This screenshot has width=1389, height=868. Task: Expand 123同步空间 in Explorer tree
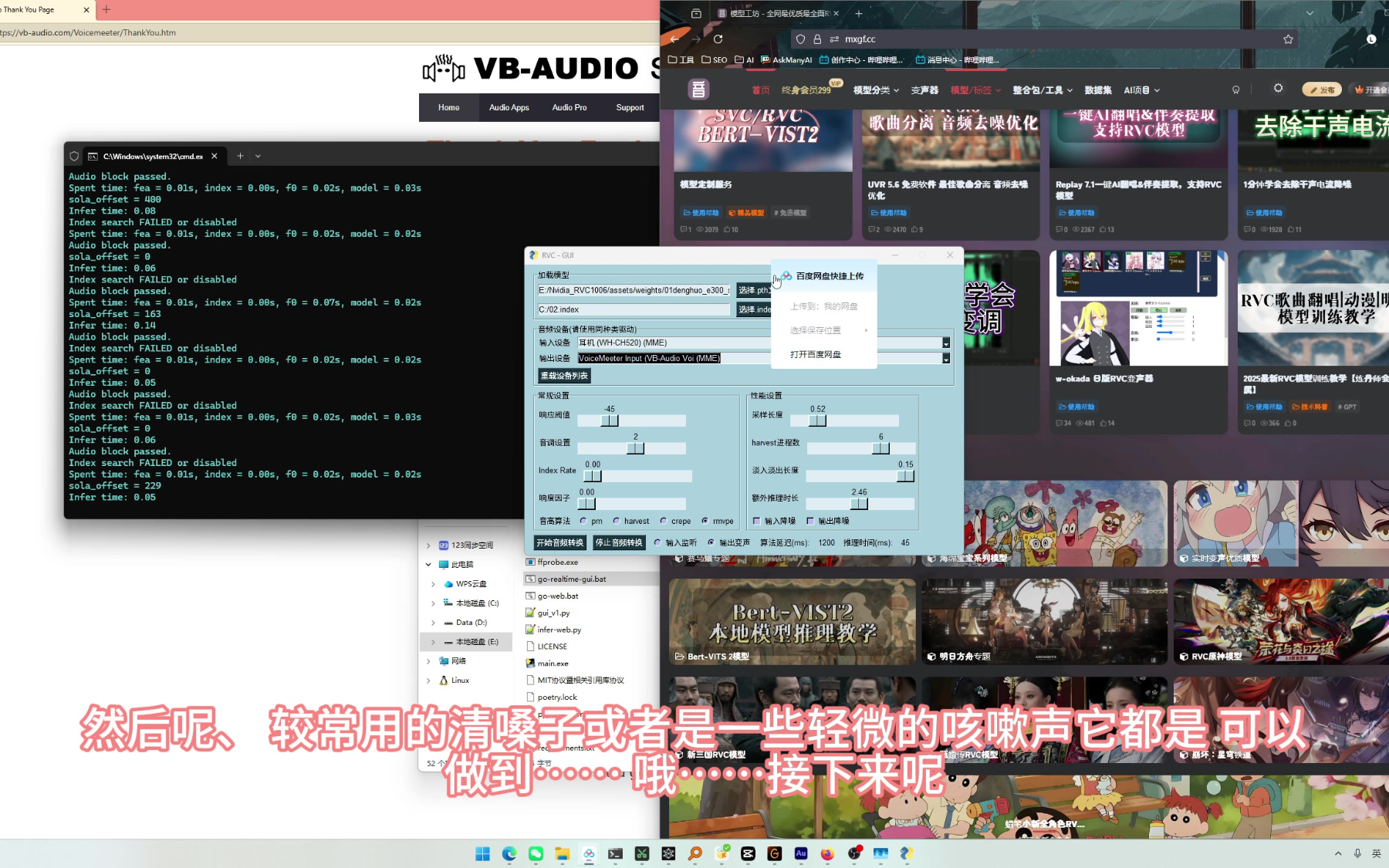point(428,545)
